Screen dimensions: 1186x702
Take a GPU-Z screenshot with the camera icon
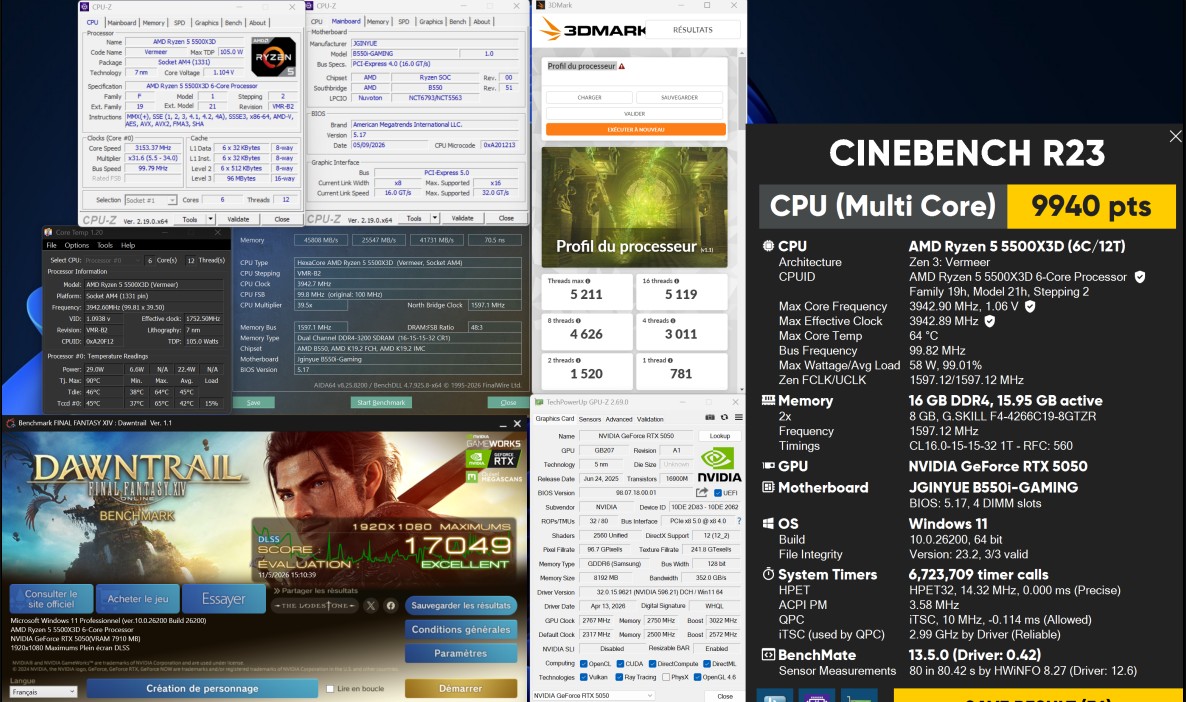pyautogui.click(x=709, y=418)
